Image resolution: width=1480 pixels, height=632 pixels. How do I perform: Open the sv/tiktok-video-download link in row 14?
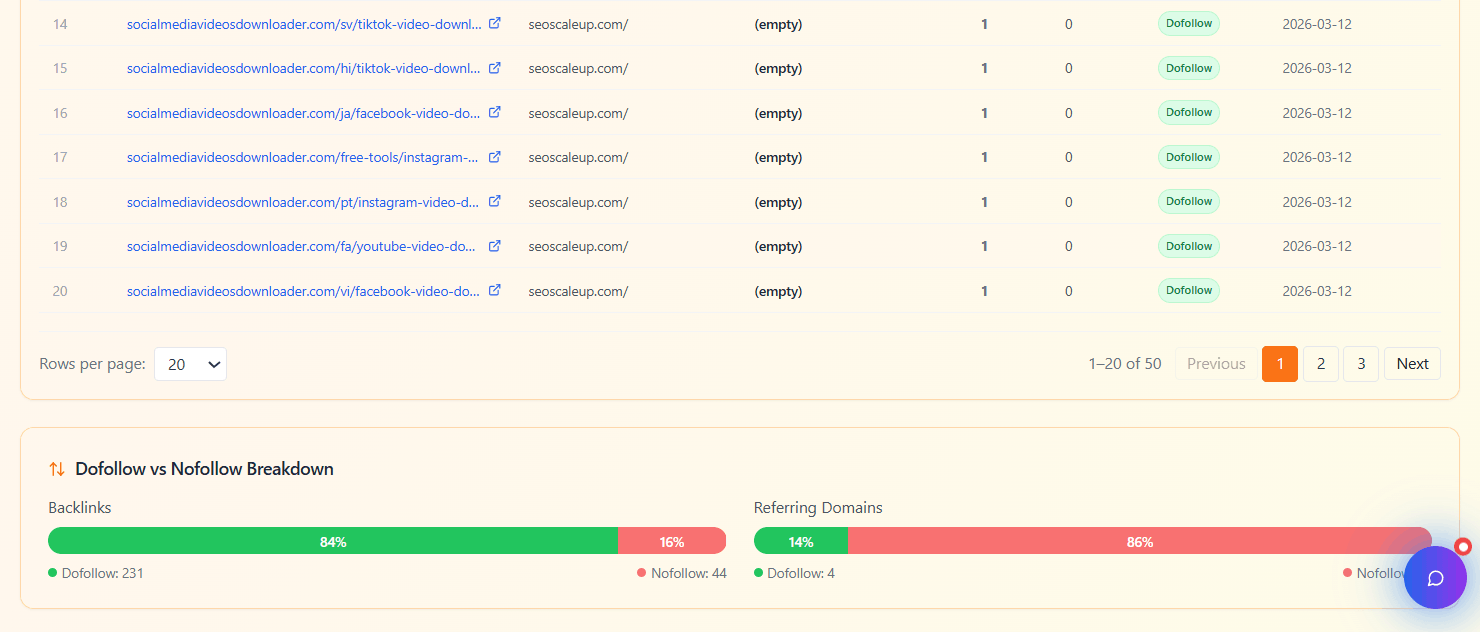point(303,24)
